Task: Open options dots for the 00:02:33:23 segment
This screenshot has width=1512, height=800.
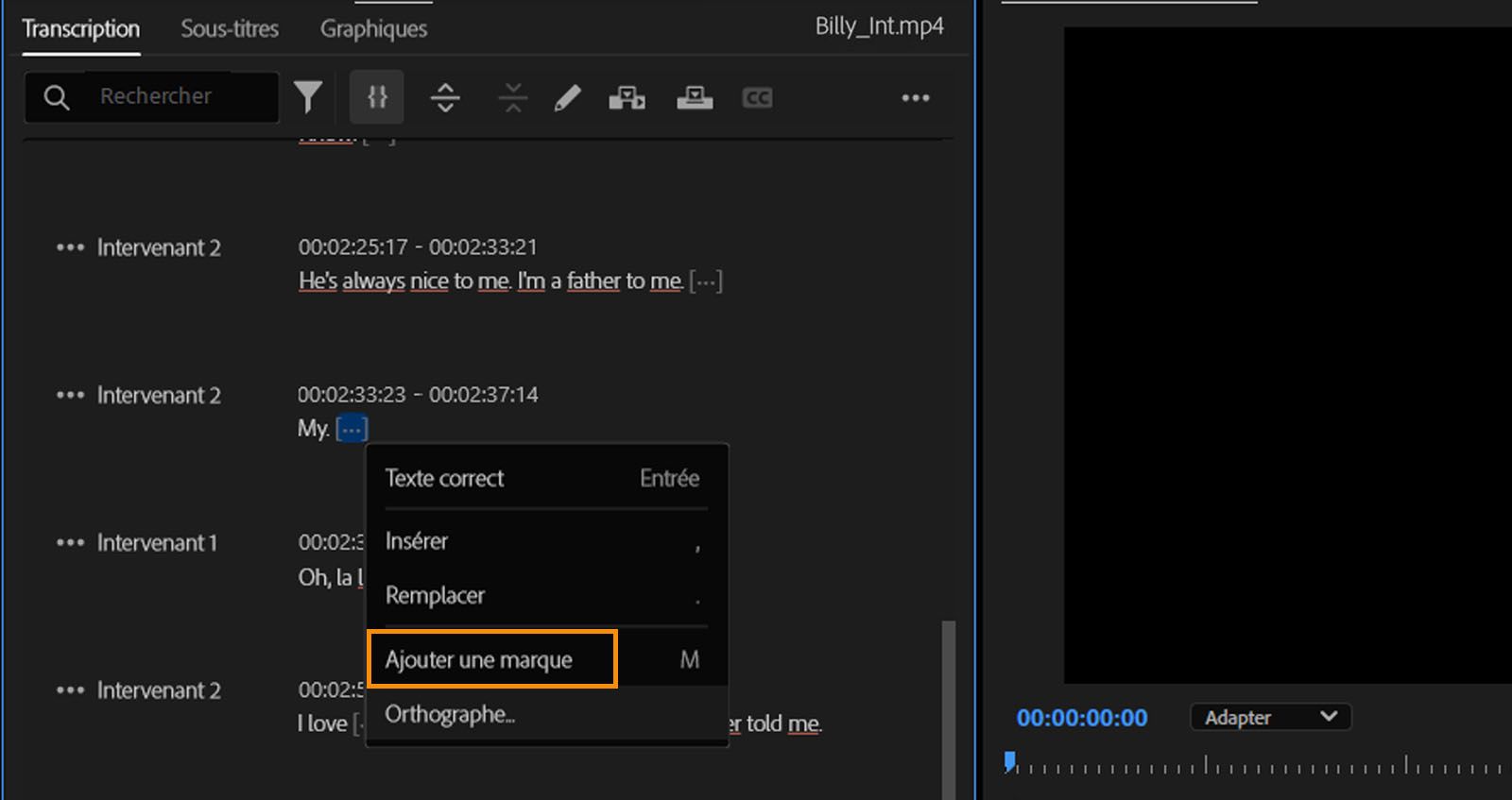Action: coord(70,395)
